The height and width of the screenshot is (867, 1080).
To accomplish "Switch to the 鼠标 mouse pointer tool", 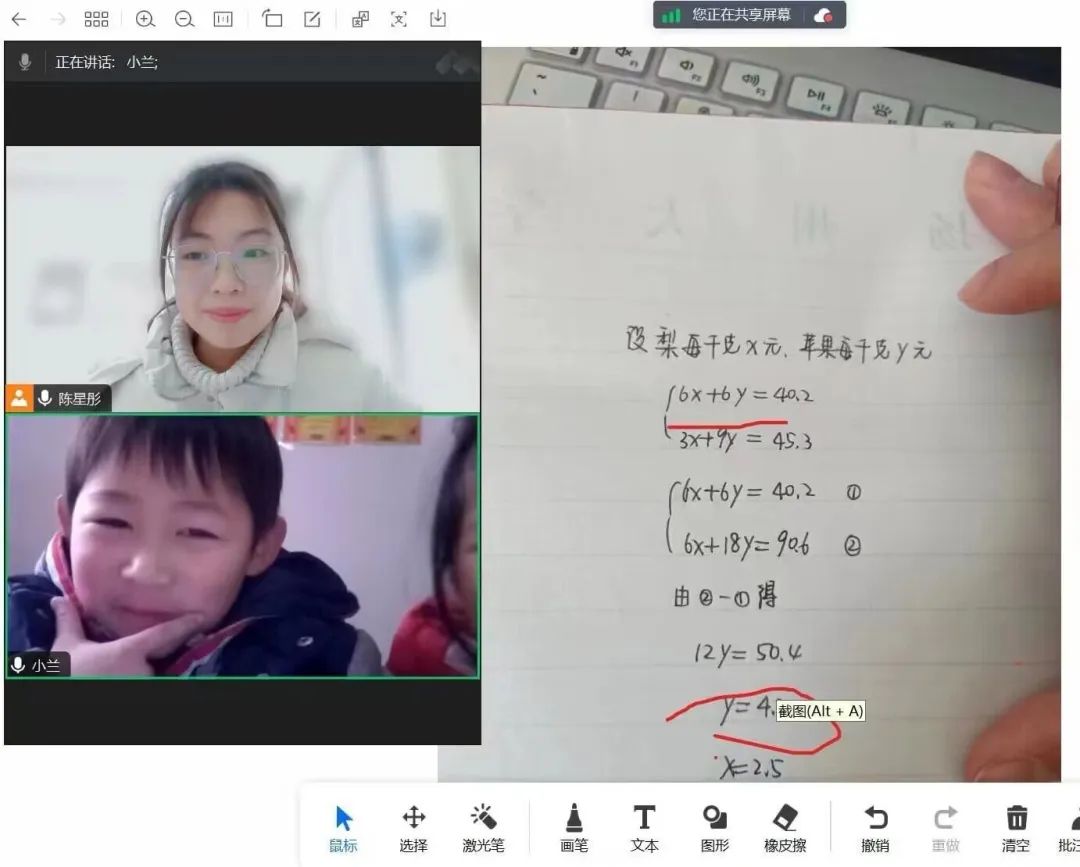I will tap(343, 828).
